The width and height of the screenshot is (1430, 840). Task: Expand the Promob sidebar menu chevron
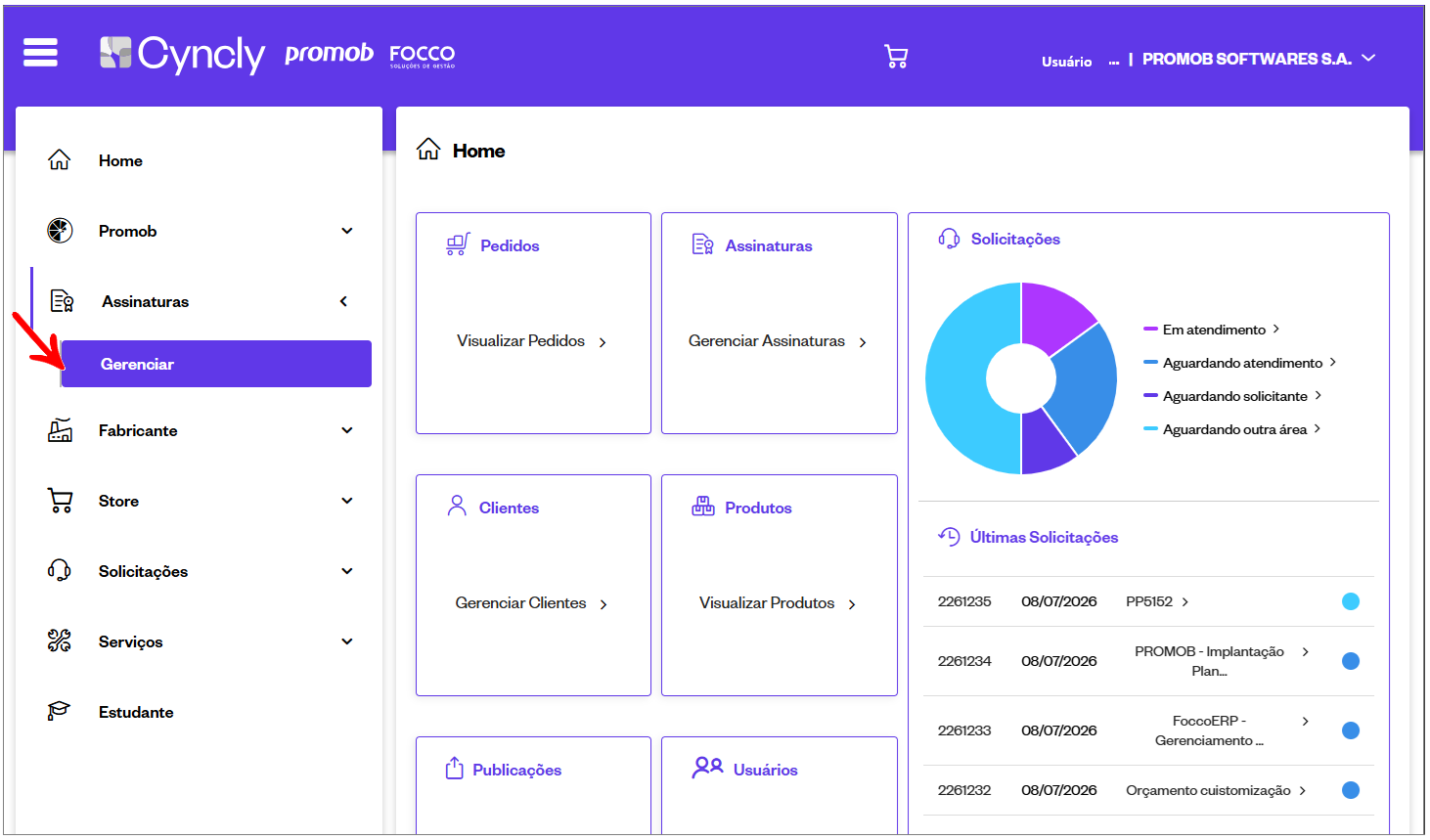347,231
